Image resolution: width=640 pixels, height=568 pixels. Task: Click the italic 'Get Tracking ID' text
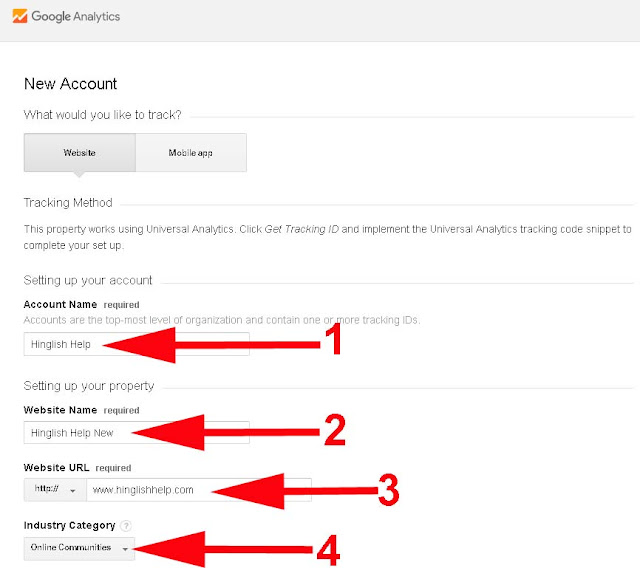coord(301,229)
